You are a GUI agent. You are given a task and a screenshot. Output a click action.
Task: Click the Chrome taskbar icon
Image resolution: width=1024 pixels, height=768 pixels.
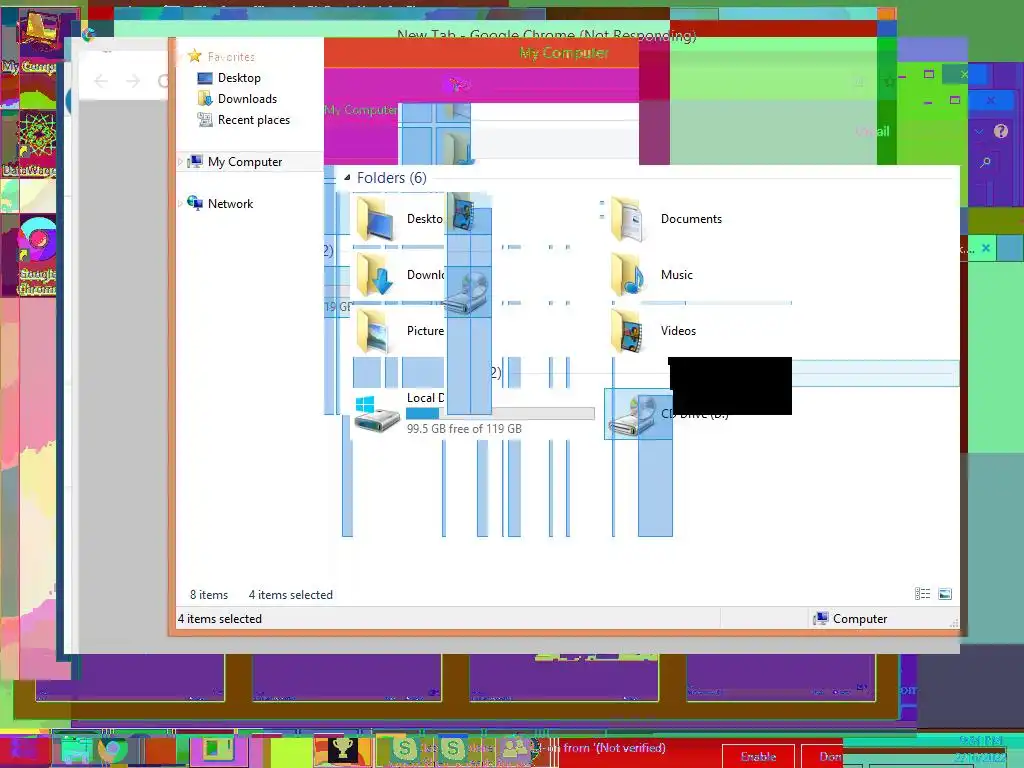point(113,750)
